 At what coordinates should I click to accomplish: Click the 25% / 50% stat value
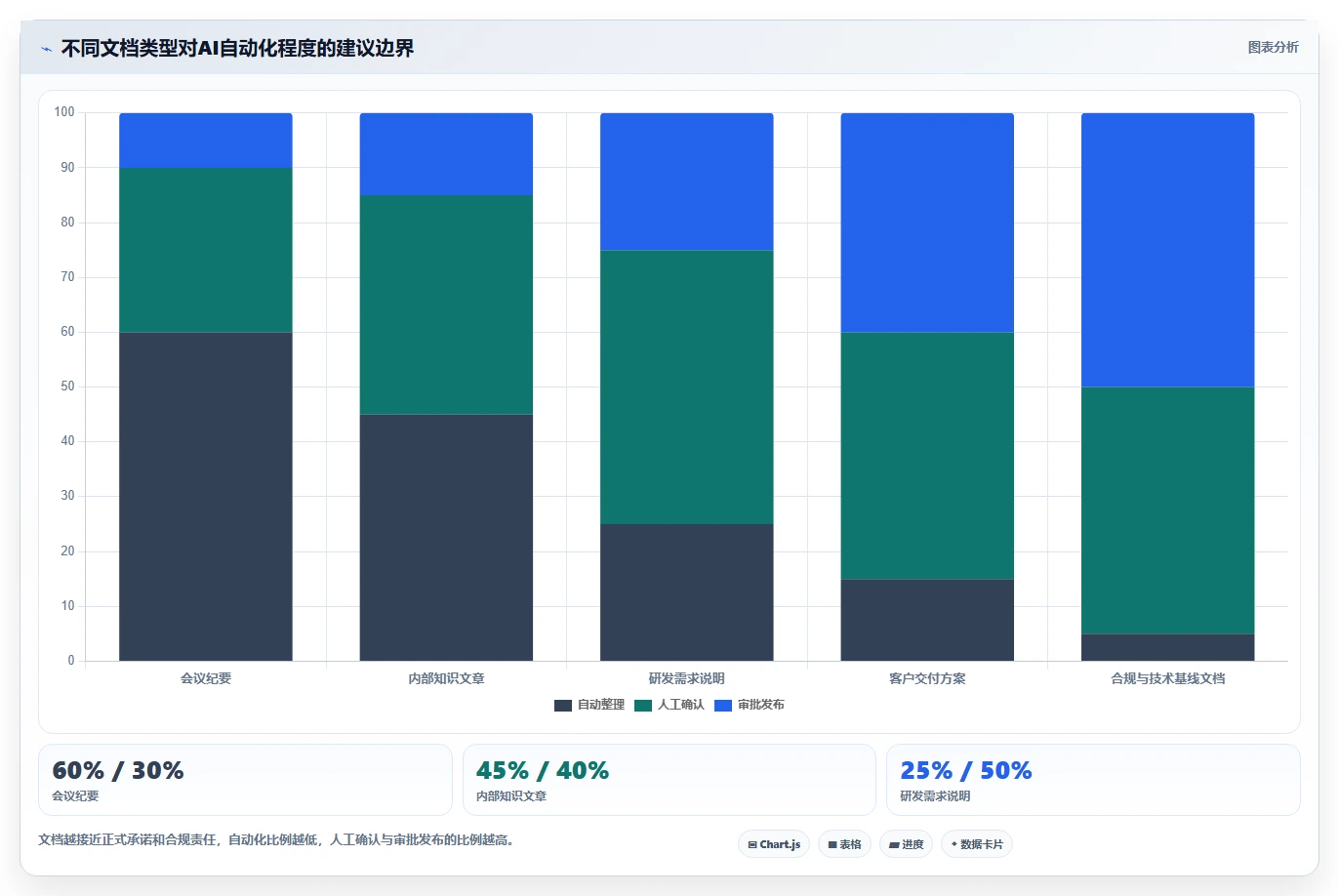coord(966,770)
